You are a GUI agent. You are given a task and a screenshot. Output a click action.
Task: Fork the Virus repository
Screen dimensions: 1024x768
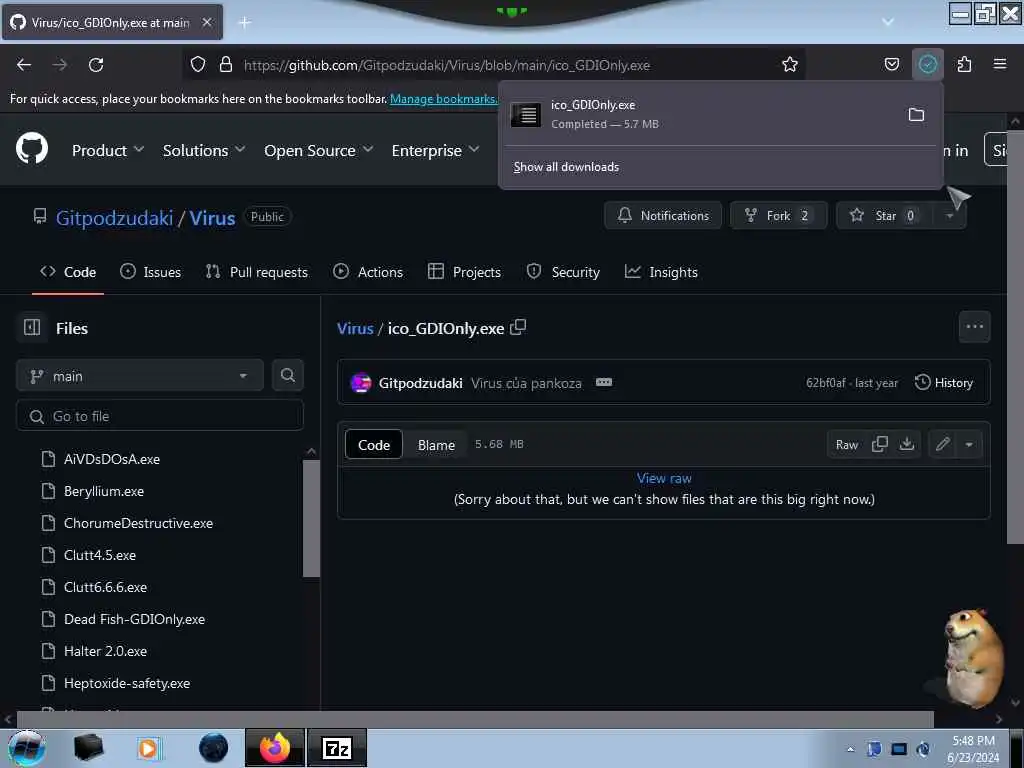[x=778, y=216]
